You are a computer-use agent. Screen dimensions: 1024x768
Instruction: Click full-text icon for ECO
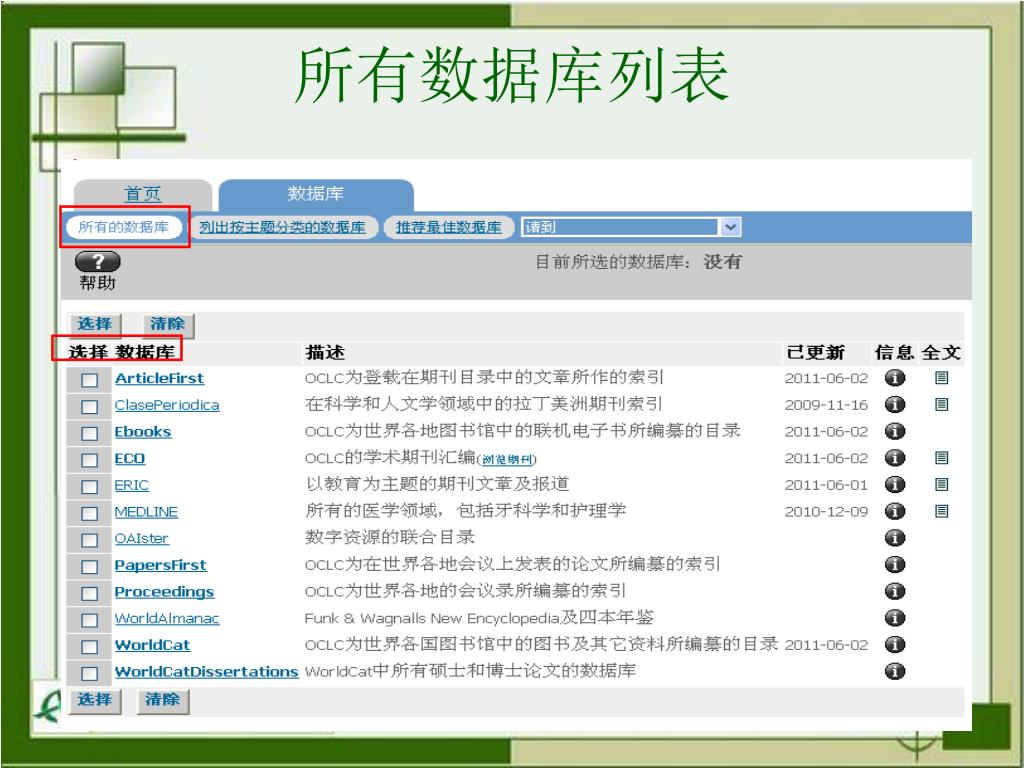point(941,458)
